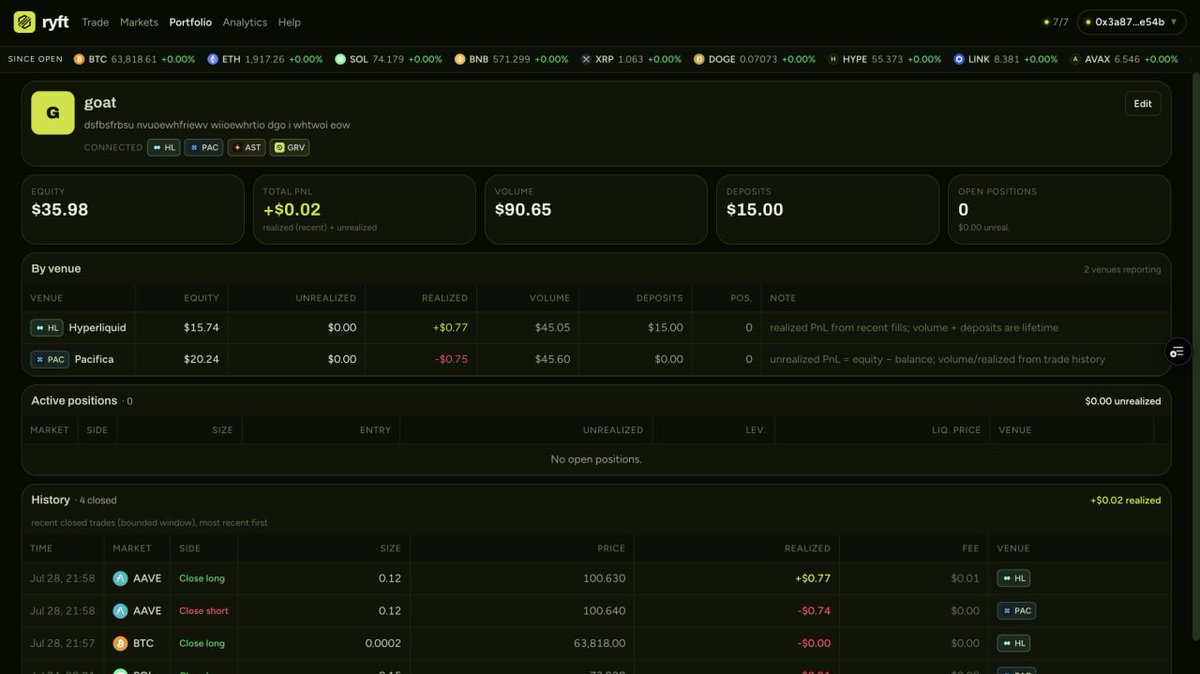1200x674 pixels.
Task: Click the $35.98 Equity card
Action: [133, 209]
